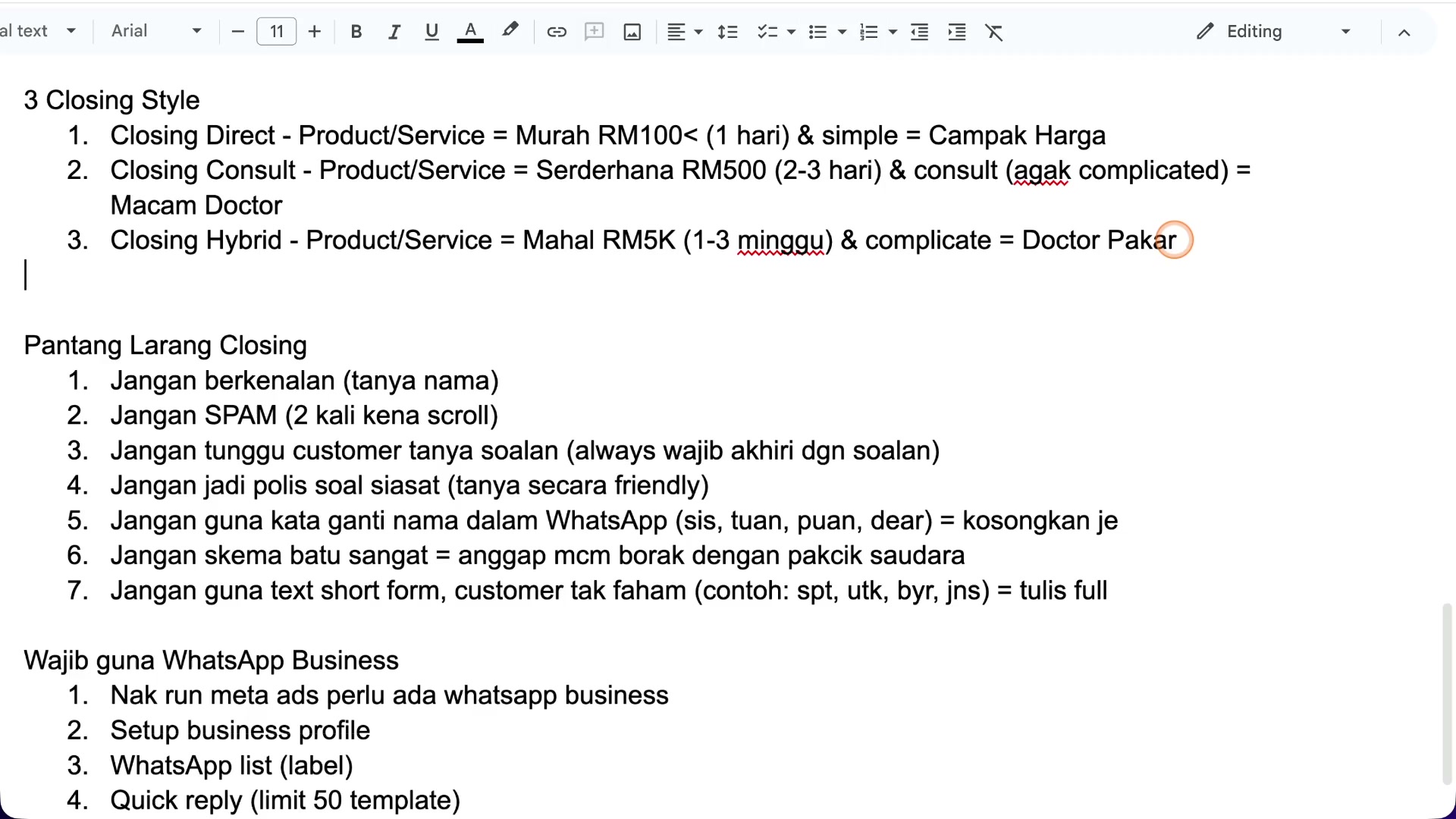The height and width of the screenshot is (819, 1456).
Task: Open the paragraph style dropdown
Action: (39, 31)
